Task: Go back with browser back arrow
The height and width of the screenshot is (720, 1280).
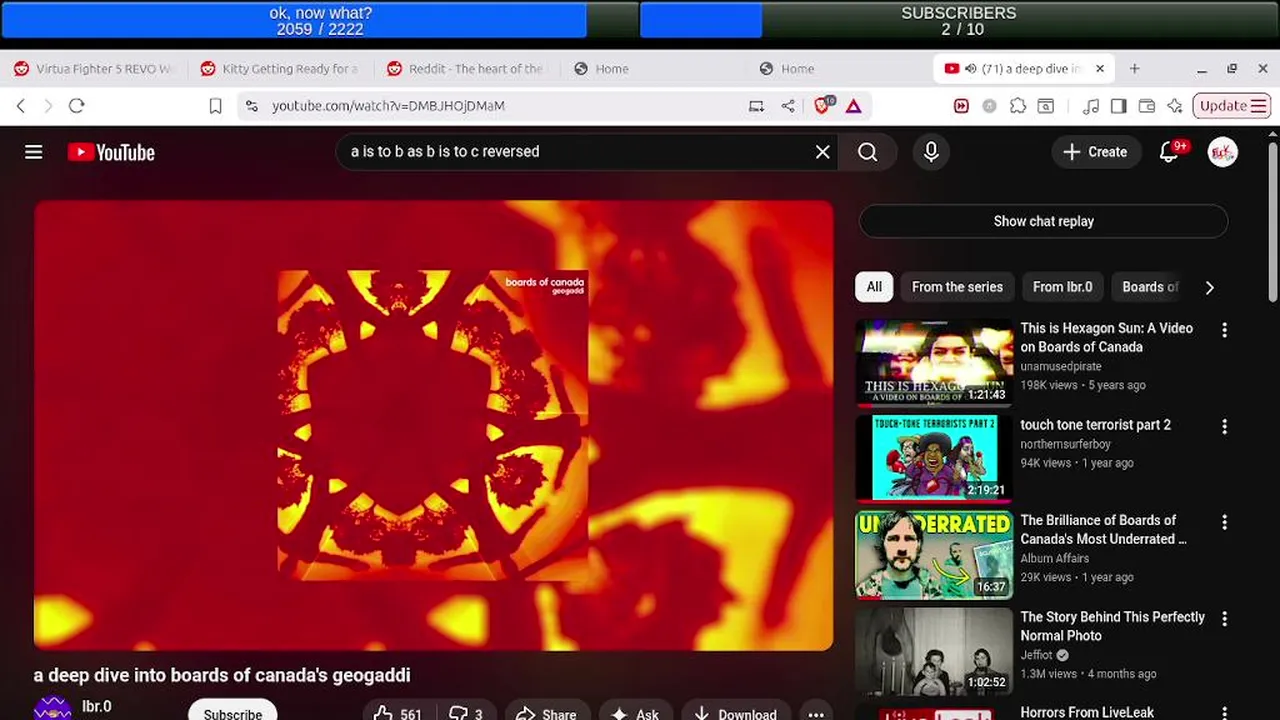Action: pos(21,106)
